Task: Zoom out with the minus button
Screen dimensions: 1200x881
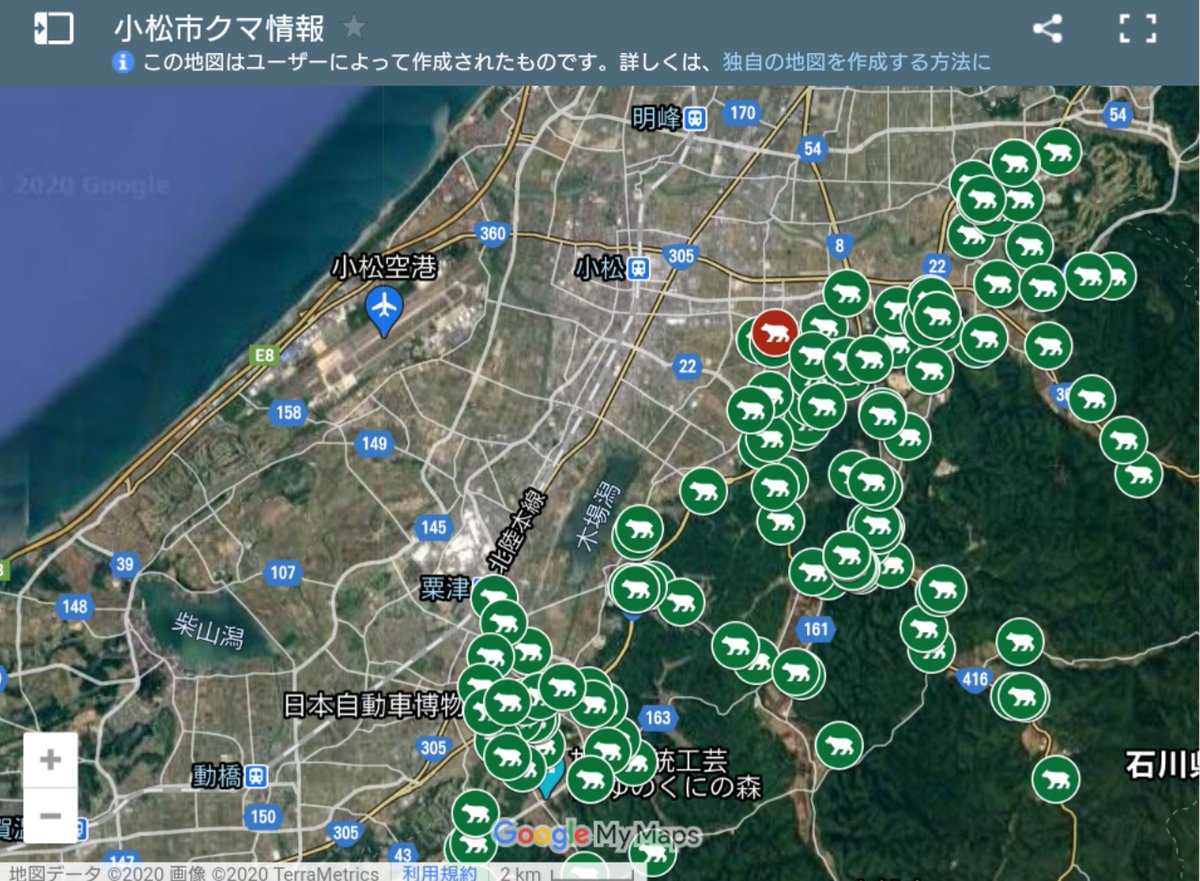Action: point(51,815)
